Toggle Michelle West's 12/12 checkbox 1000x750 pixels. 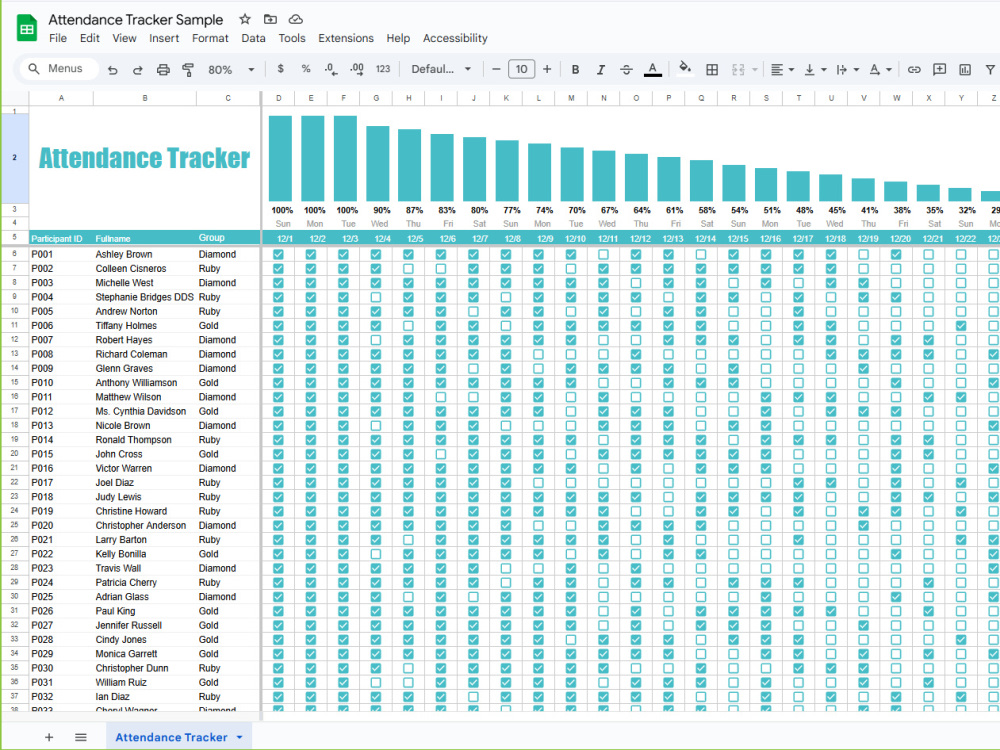point(636,283)
